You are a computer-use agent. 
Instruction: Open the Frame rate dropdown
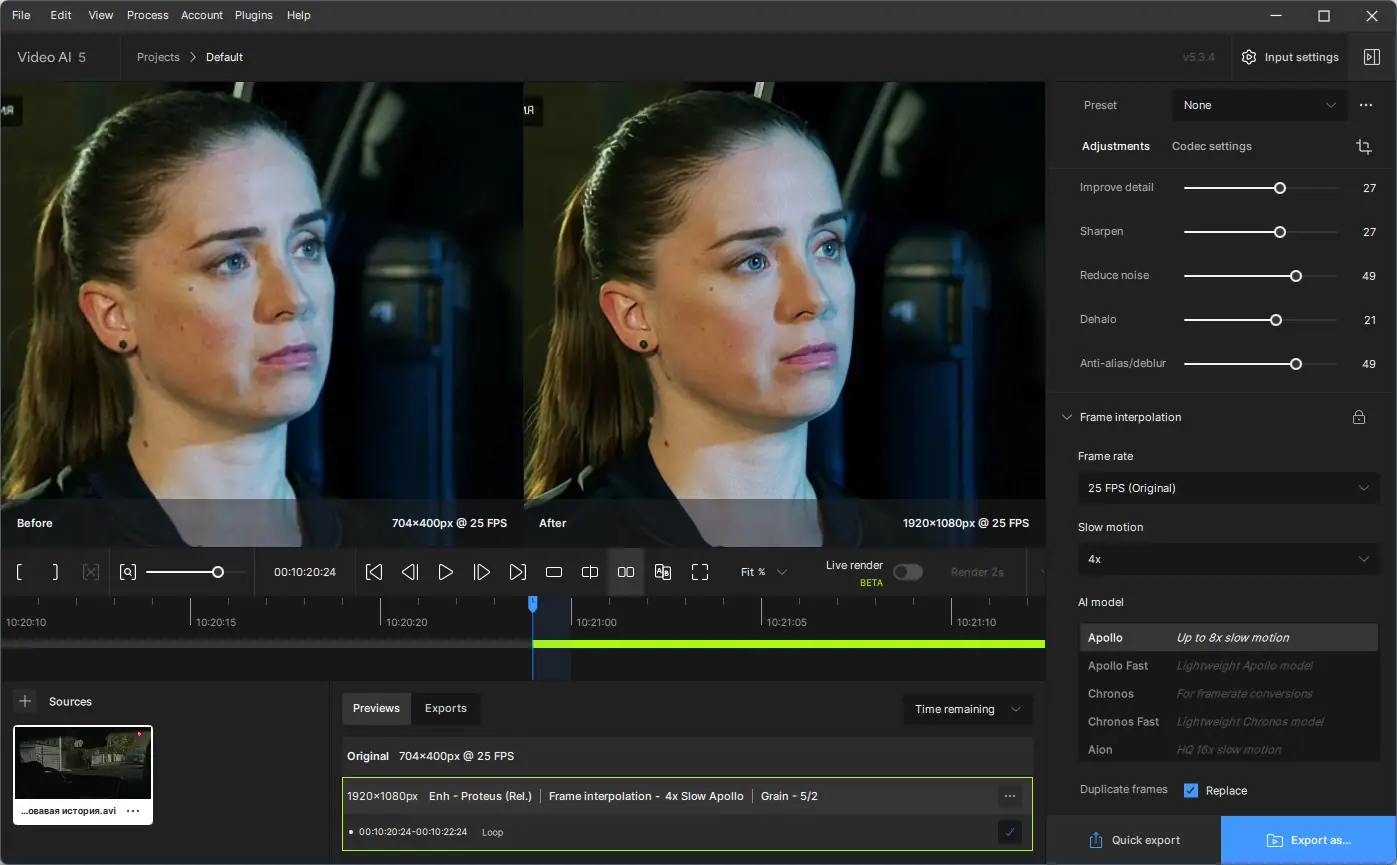(1228, 488)
